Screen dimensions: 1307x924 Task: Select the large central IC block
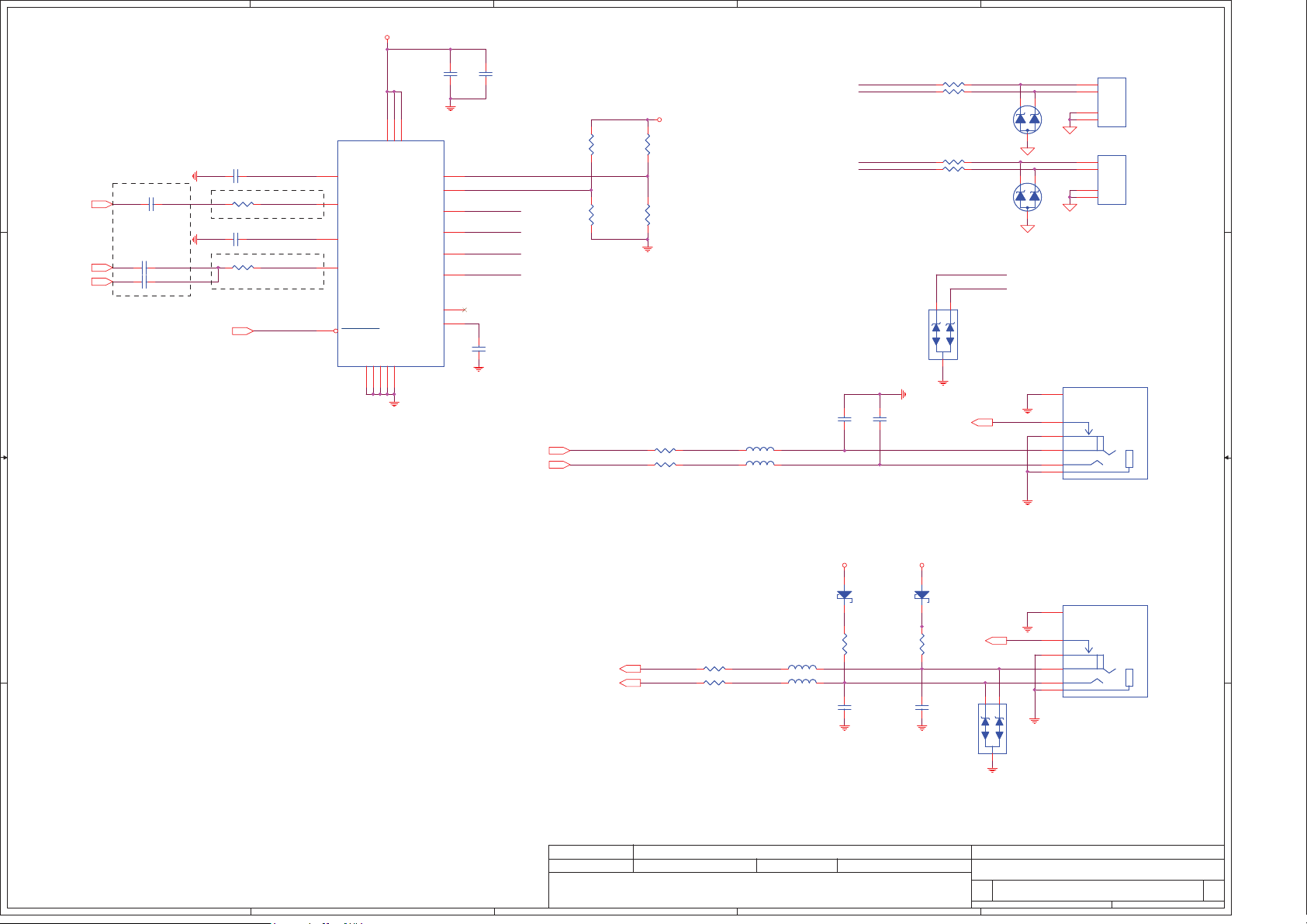[391, 253]
